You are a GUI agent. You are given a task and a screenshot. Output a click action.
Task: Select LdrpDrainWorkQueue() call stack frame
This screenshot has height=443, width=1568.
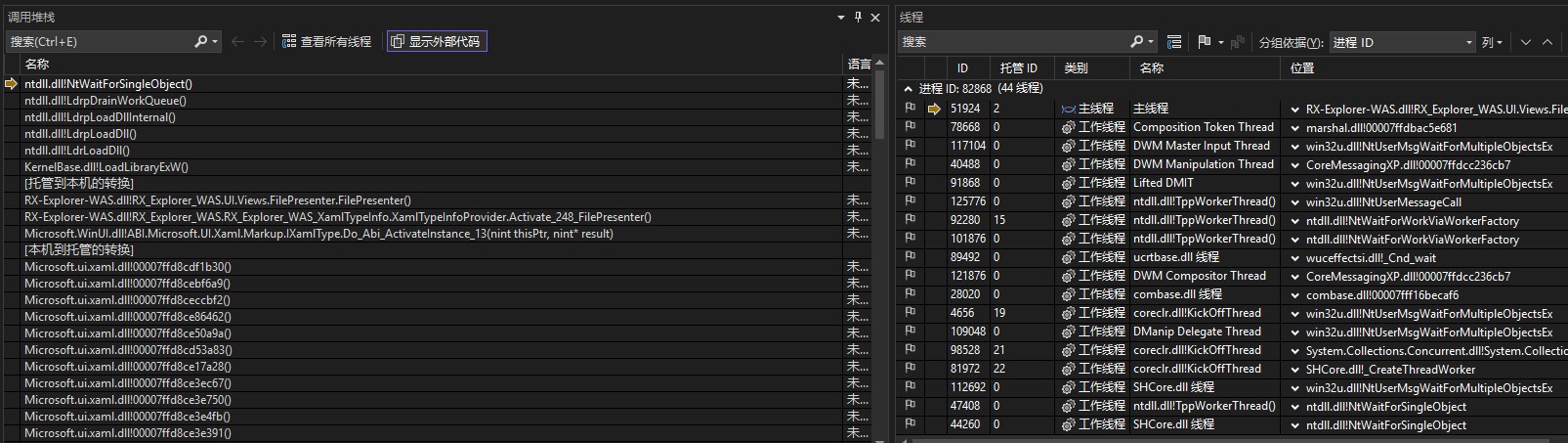click(106, 100)
